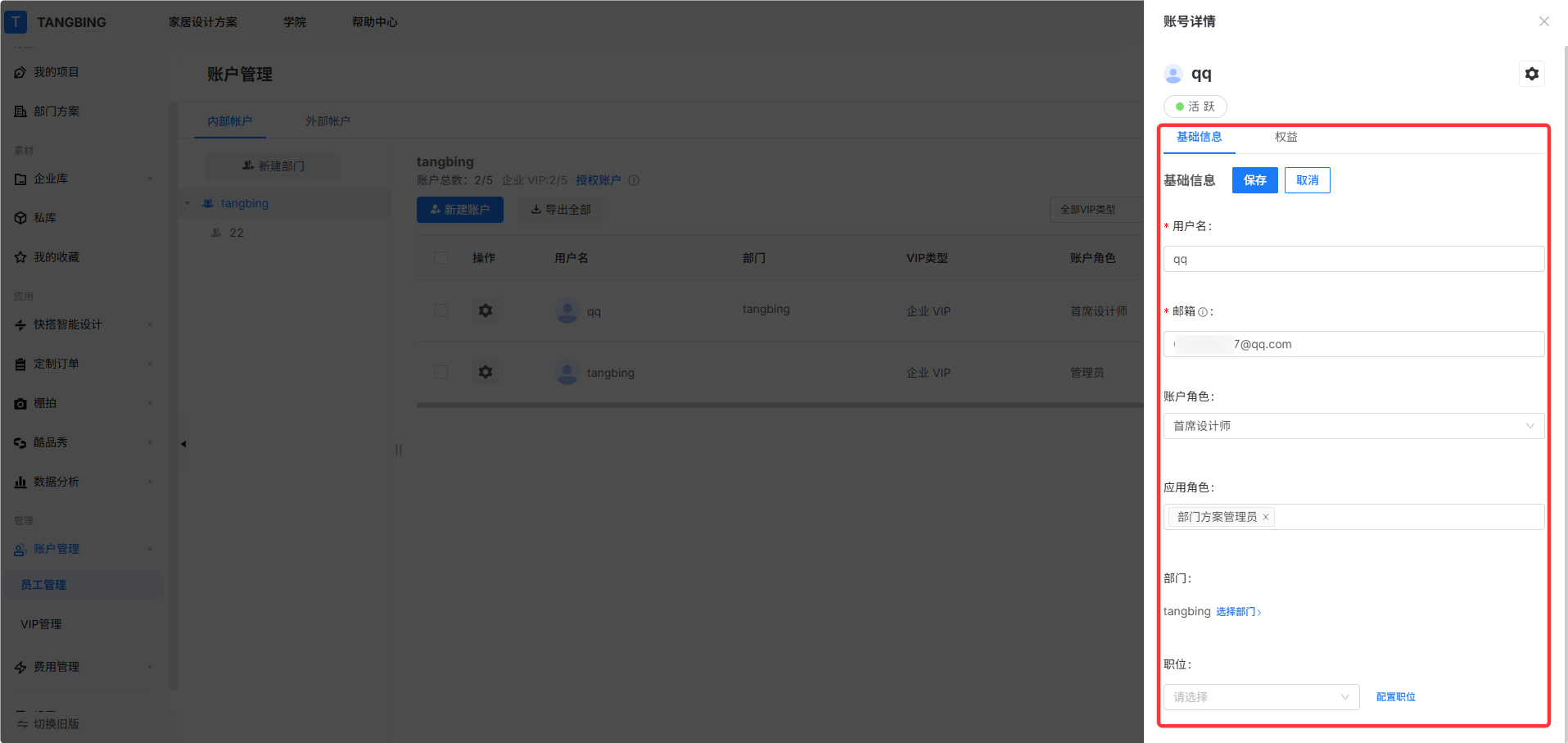The image size is (1568, 743).
Task: Click the horizontal scrollbar under the table
Action: (779, 405)
